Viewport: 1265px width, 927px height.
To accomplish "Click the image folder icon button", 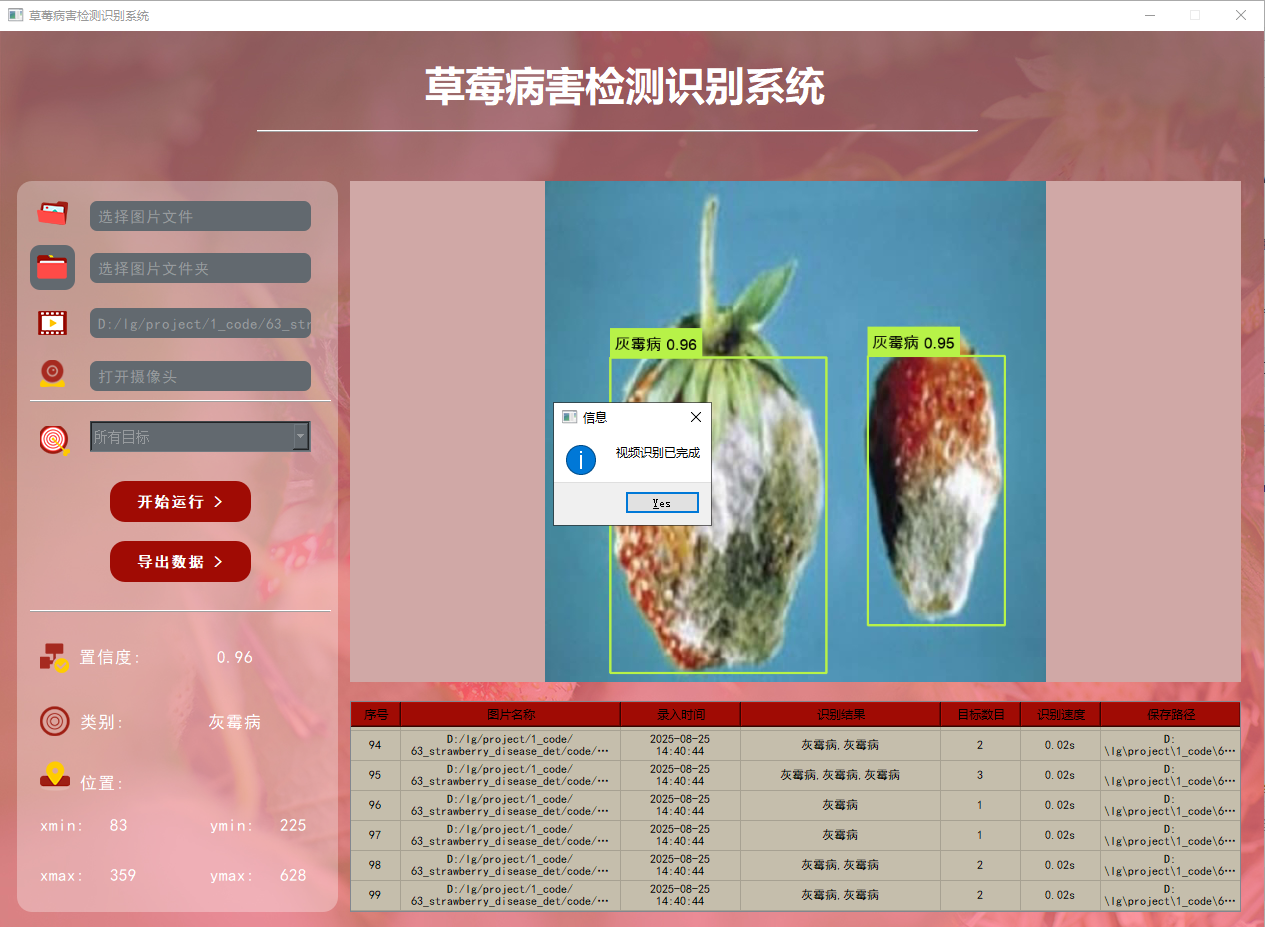I will 53,267.
